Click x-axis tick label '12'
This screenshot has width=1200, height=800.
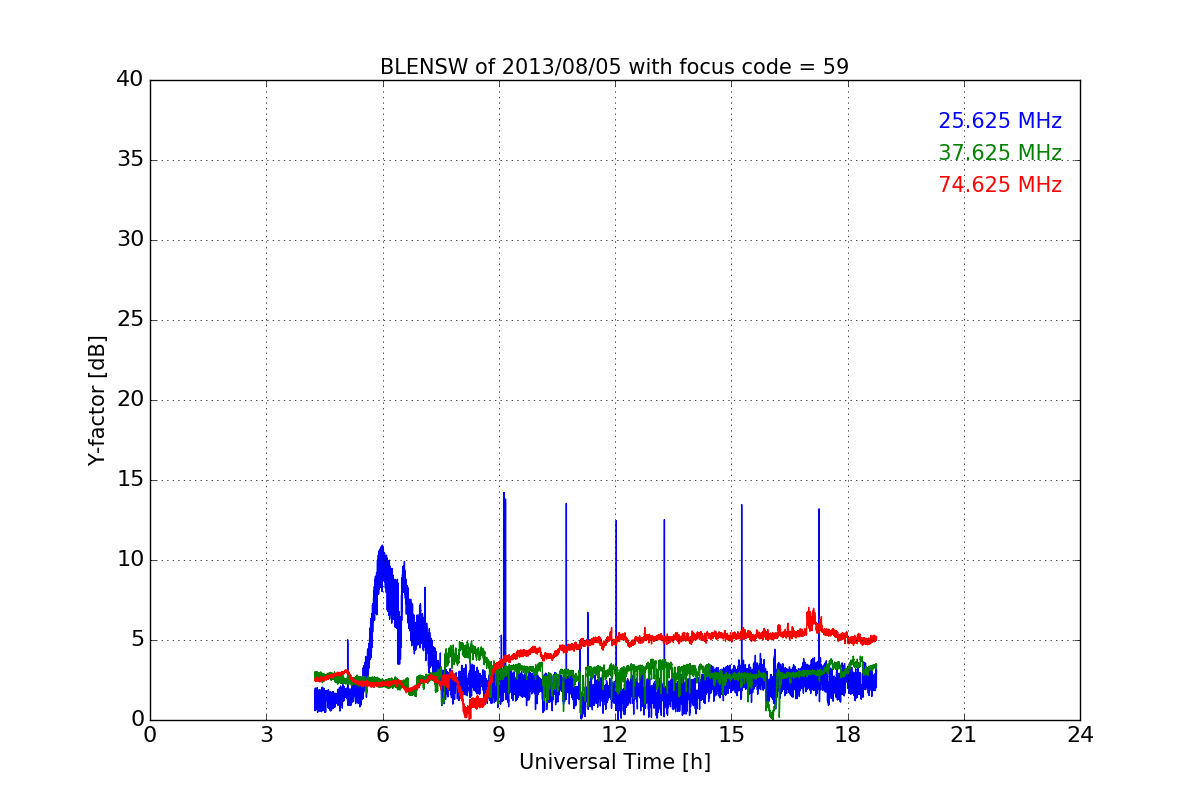pos(615,735)
